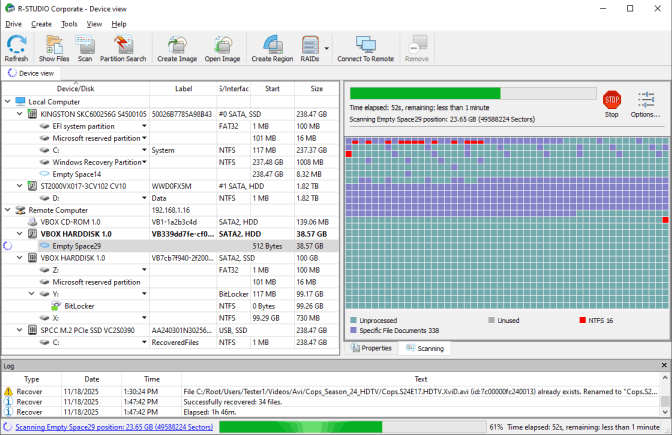Image resolution: width=672 pixels, height=435 pixels.
Task: Click the Device/Disk column header
Action: (x=76, y=88)
